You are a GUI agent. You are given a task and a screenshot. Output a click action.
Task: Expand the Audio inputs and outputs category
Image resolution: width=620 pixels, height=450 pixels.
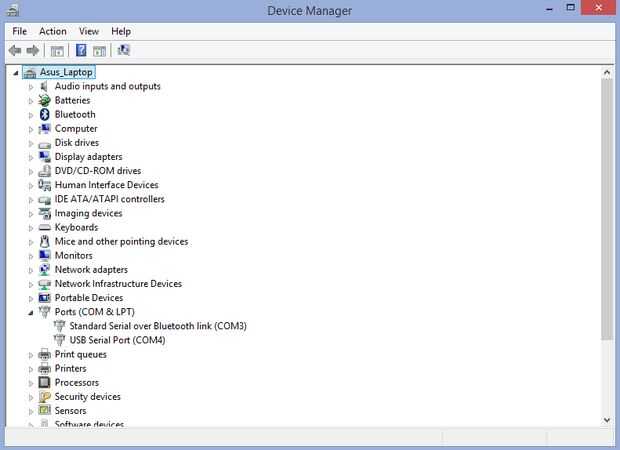31,87
